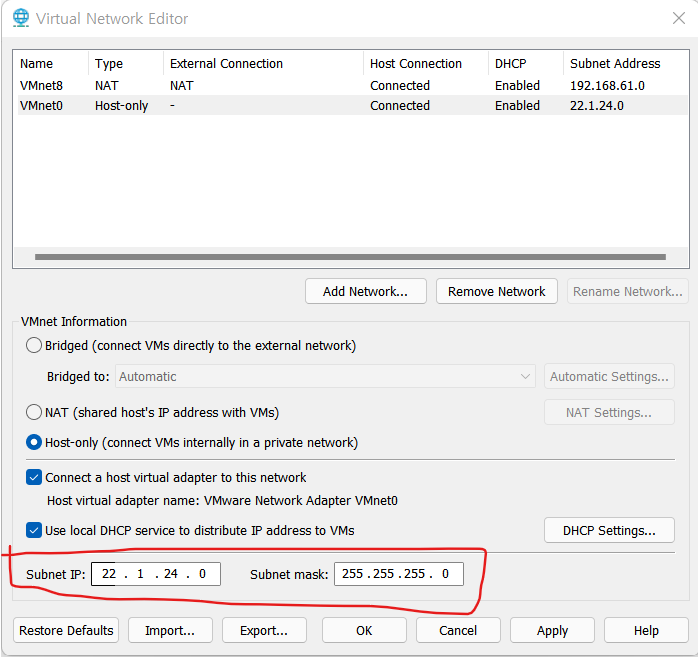Image resolution: width=698 pixels, height=657 pixels.
Task: Click Connected in the VMnet0 row
Action: tap(400, 105)
